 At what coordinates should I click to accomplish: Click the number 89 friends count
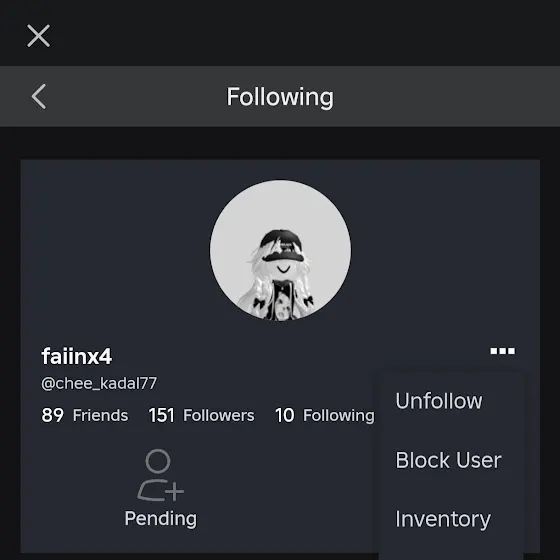pos(52,415)
